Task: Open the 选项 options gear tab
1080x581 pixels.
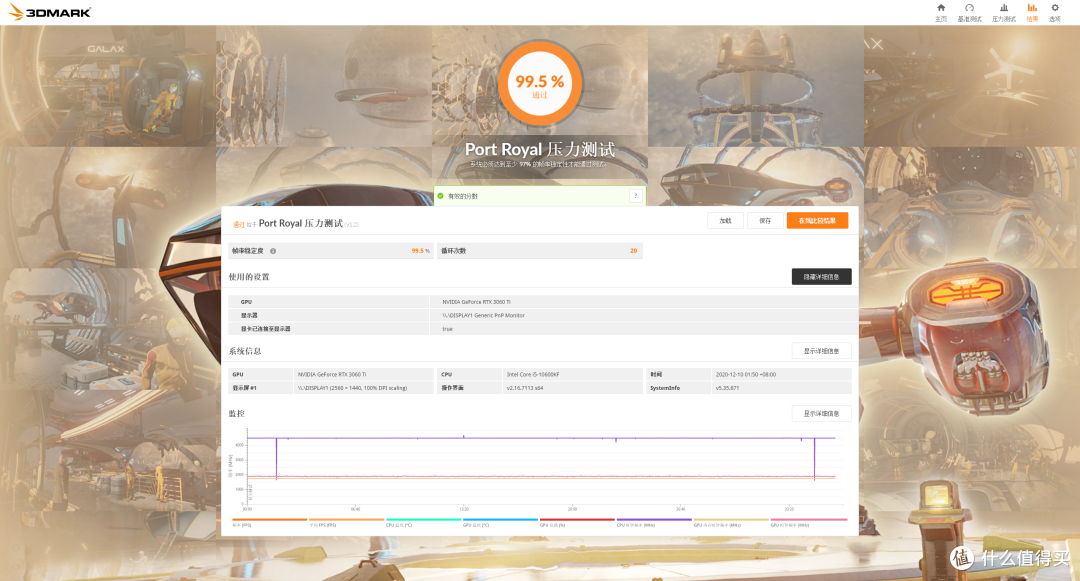Action: tap(1055, 12)
